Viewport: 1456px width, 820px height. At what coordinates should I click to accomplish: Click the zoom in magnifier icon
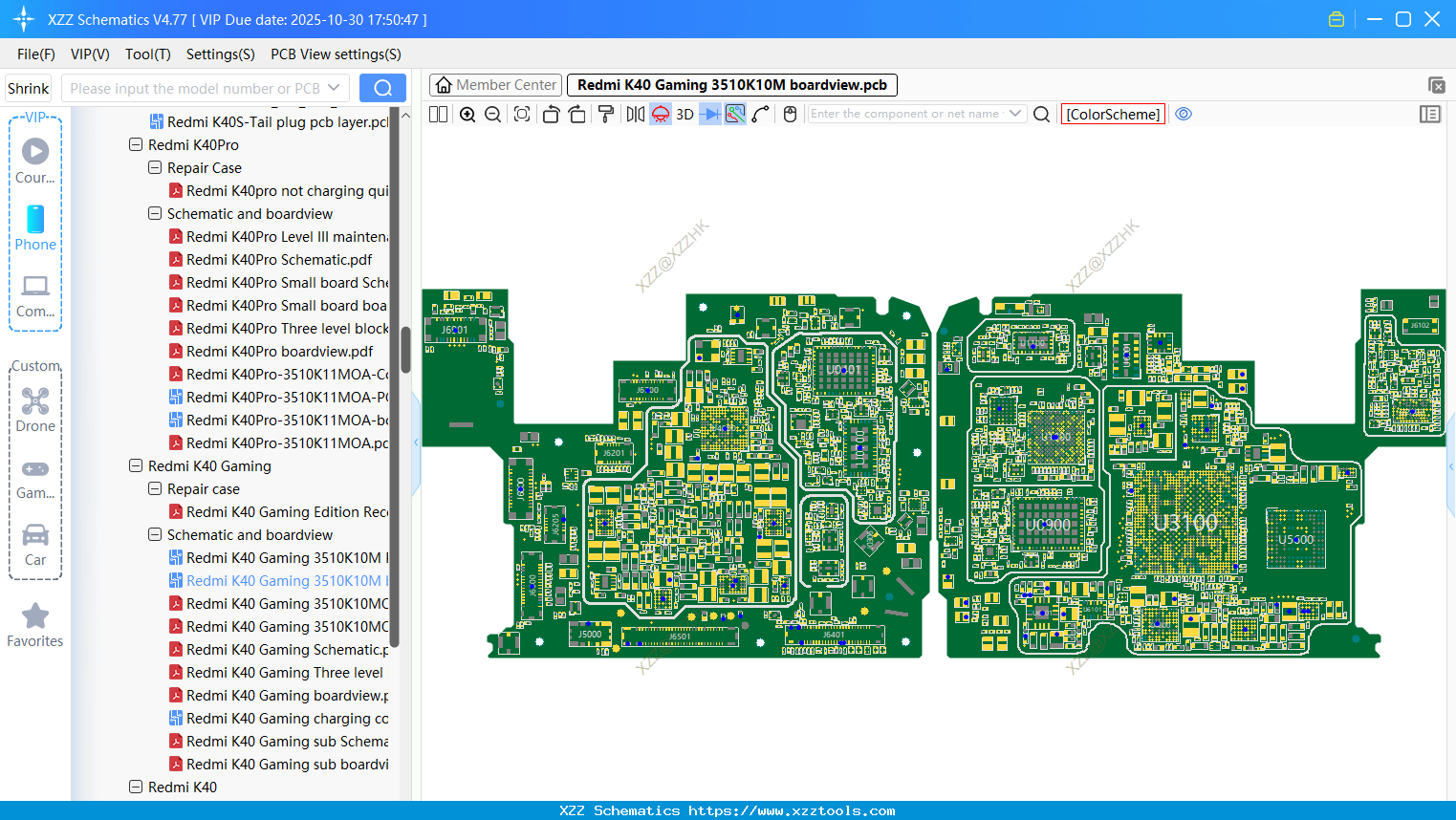tap(467, 115)
